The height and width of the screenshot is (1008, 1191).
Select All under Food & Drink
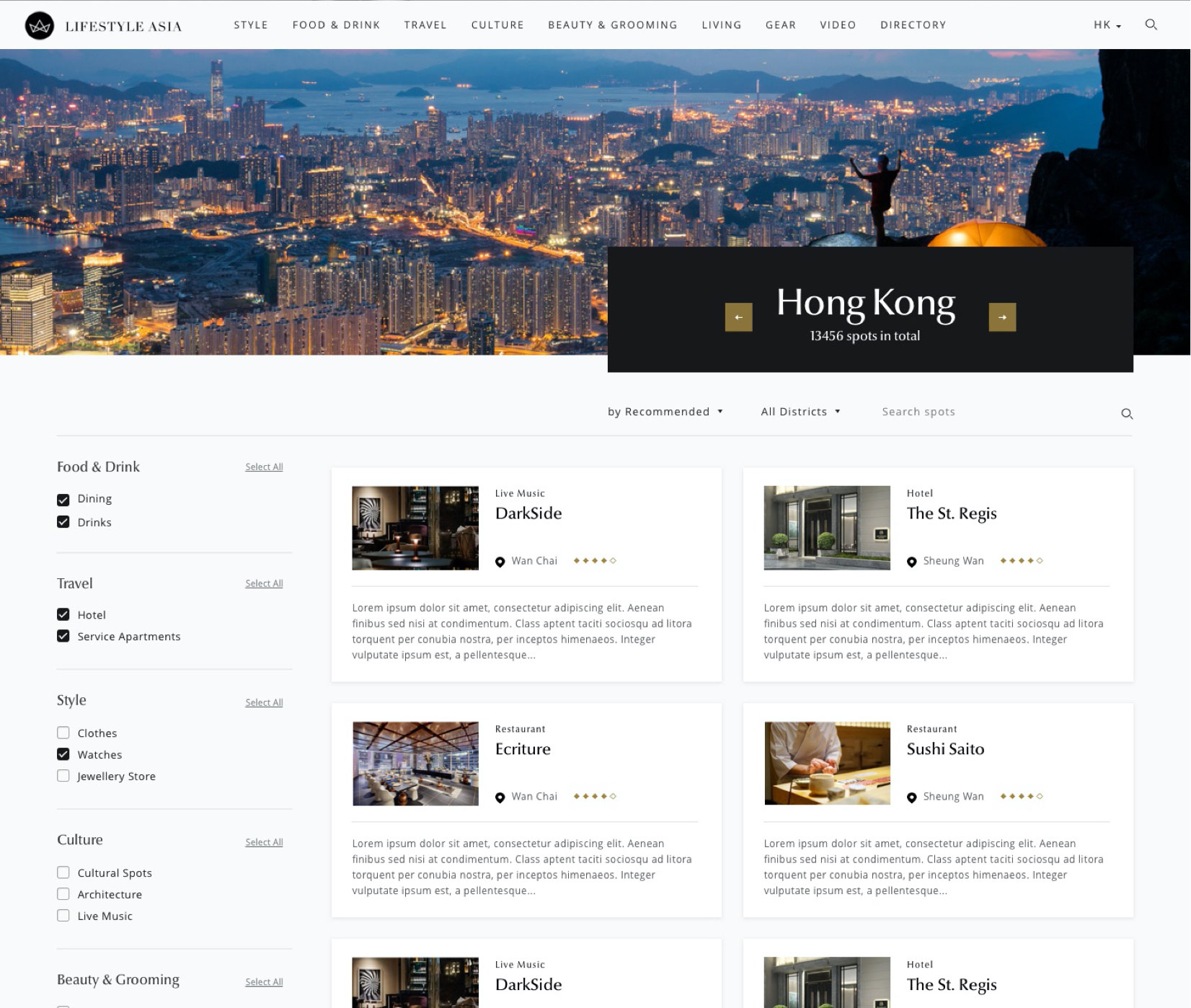(264, 467)
